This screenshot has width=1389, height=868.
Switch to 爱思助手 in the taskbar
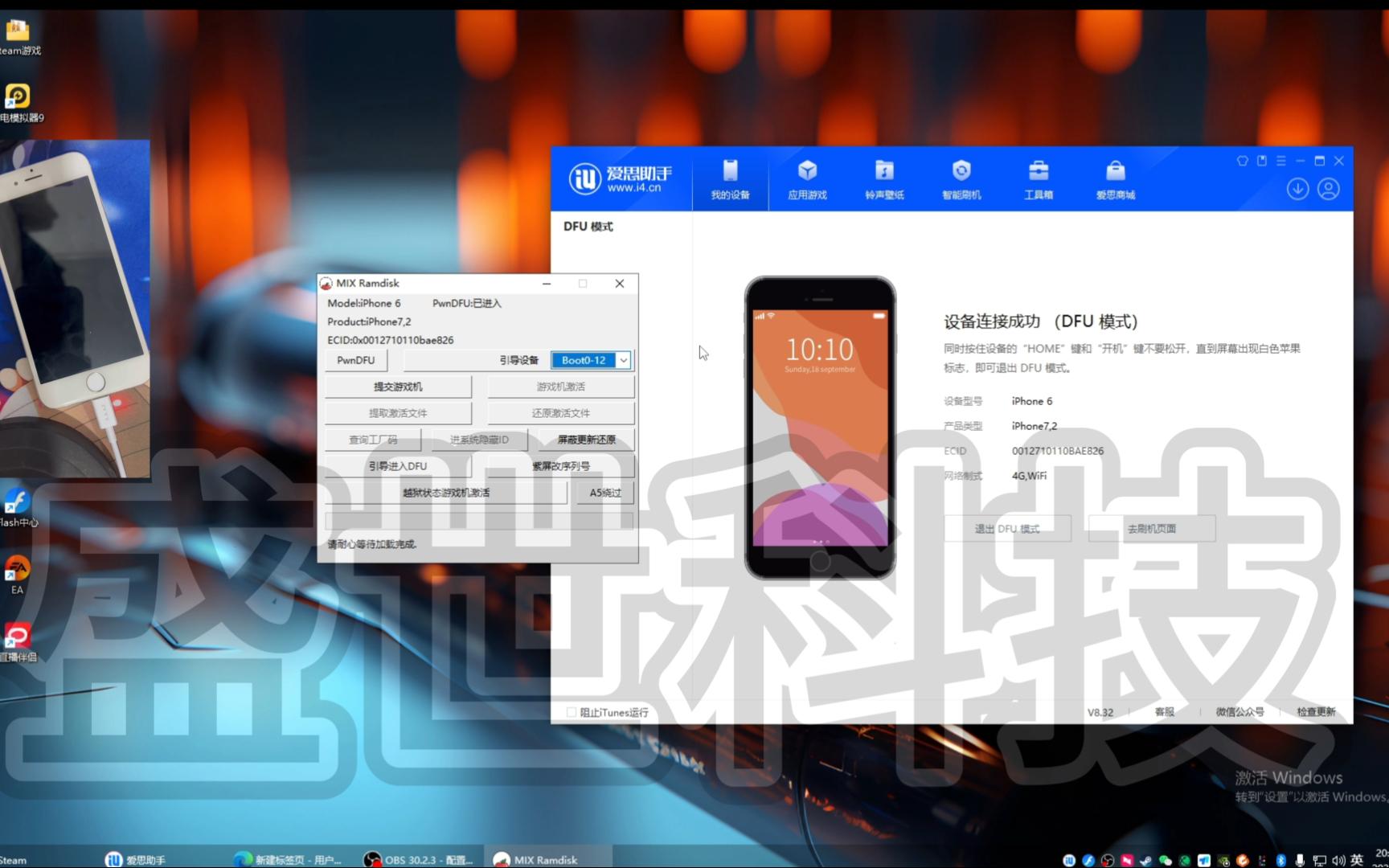pos(135,859)
